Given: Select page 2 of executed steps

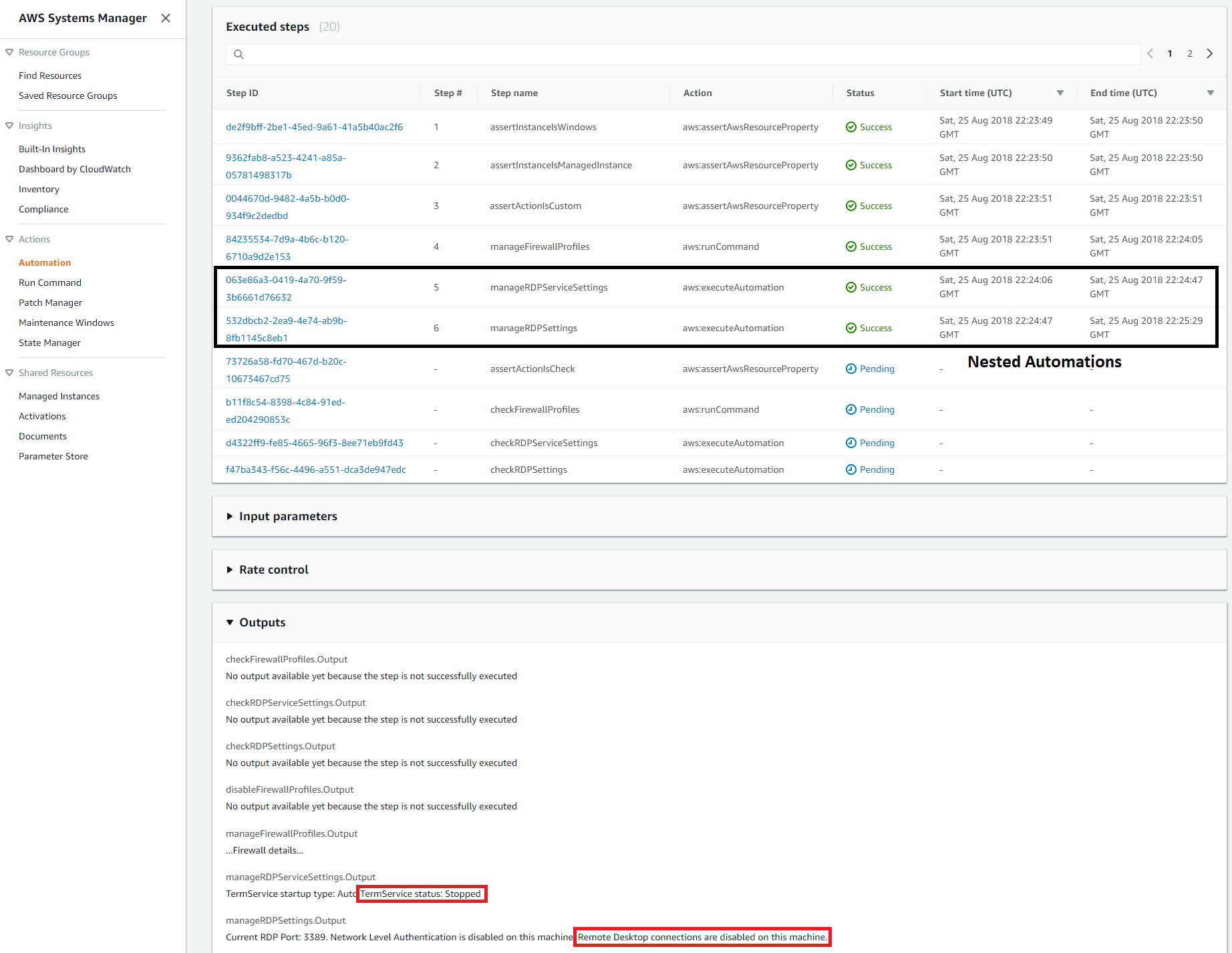Looking at the screenshot, I should [1190, 53].
